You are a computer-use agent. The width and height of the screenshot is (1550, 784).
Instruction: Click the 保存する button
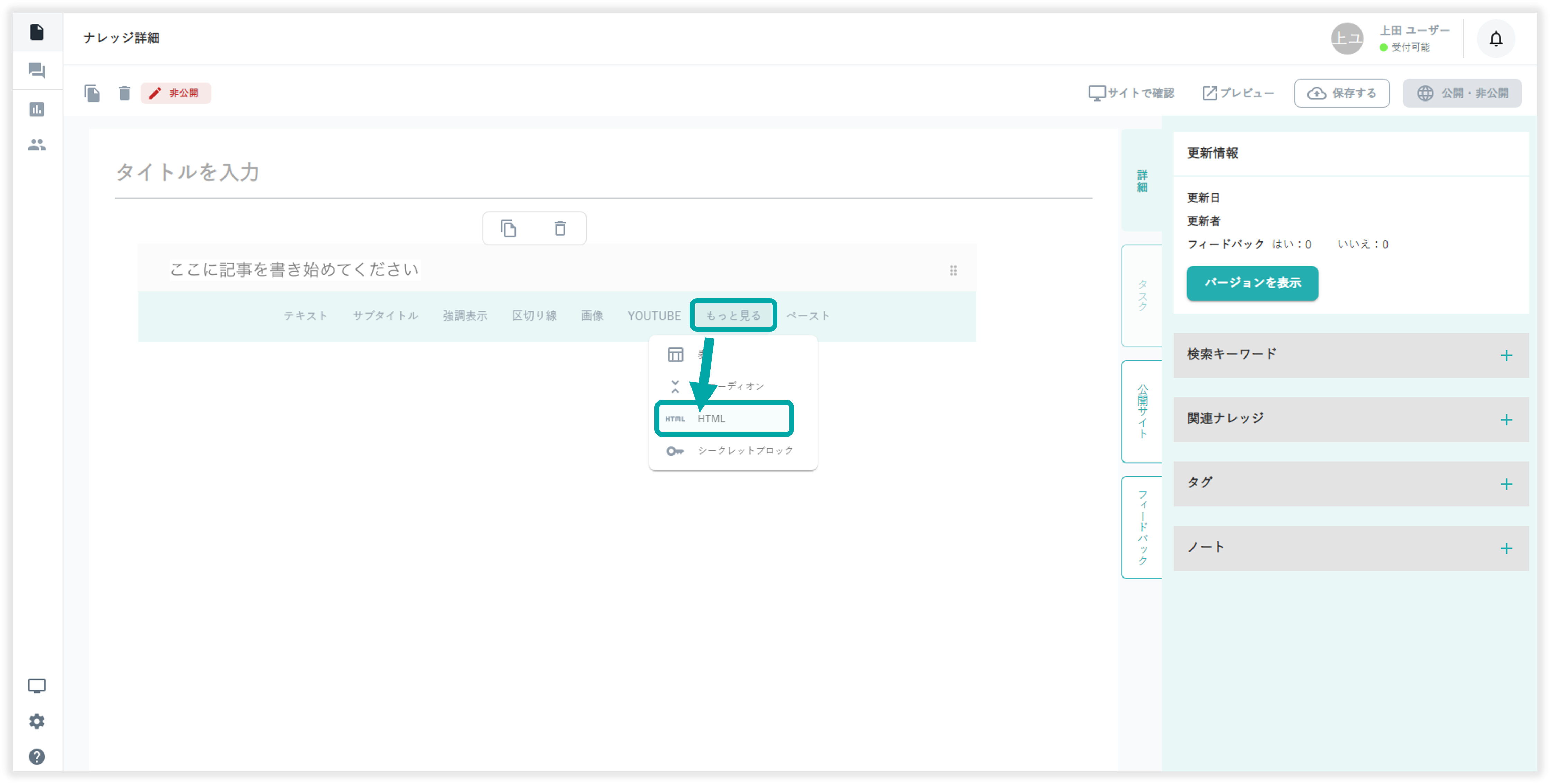[x=1341, y=93]
